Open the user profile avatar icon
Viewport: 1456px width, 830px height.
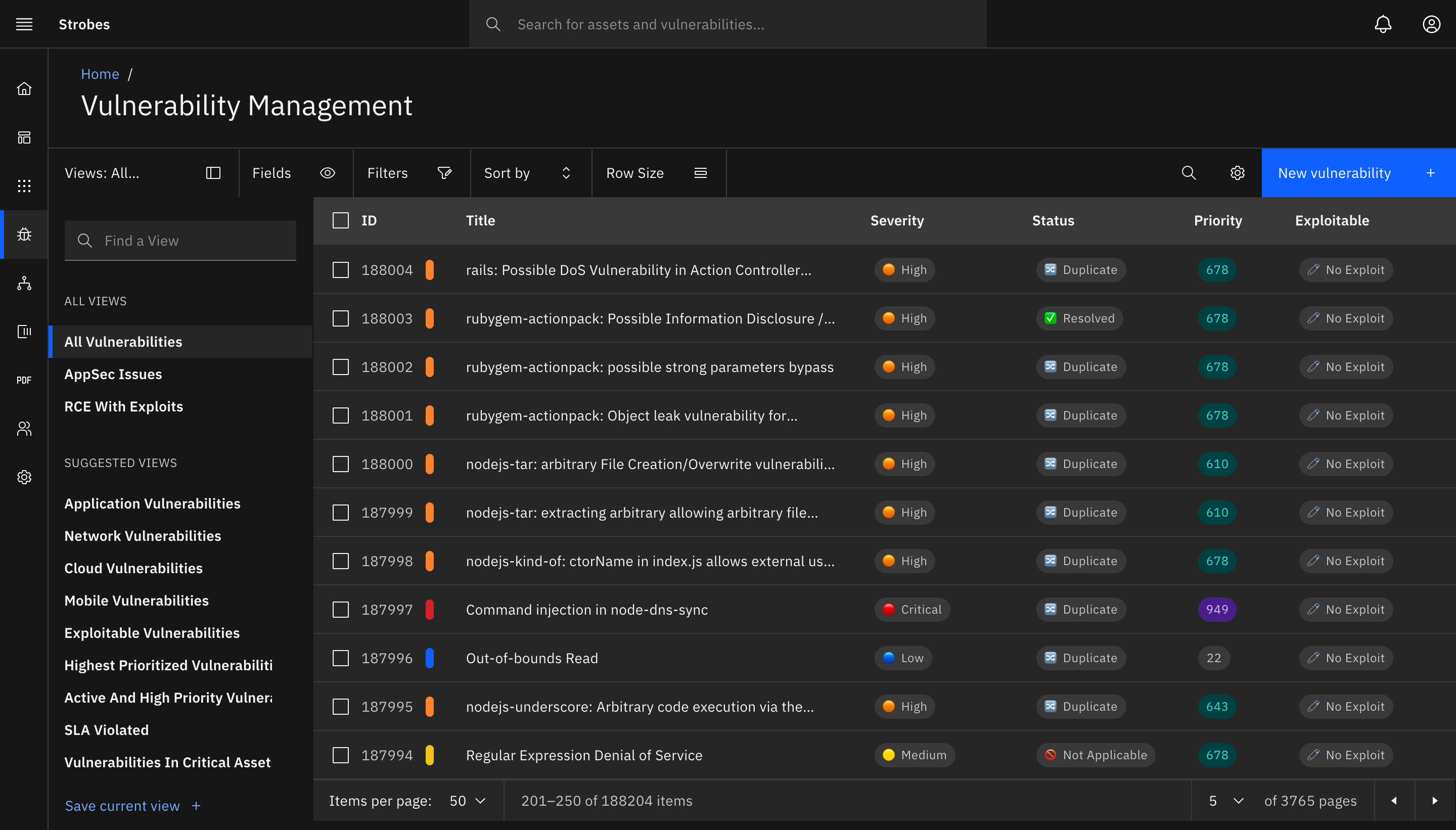click(1431, 24)
